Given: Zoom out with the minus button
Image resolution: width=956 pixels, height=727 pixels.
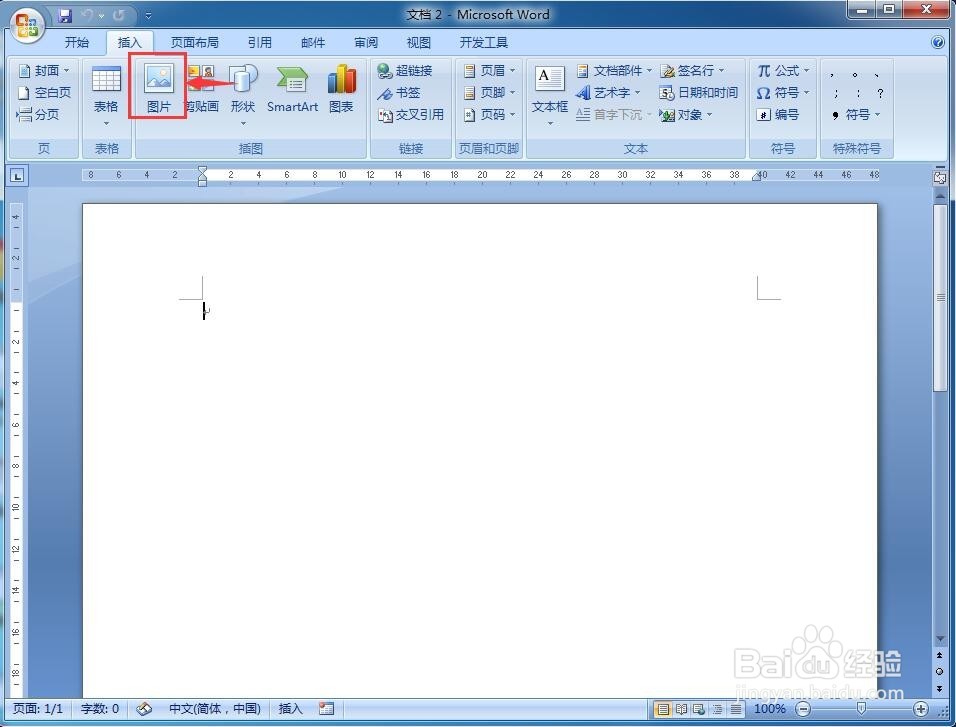Looking at the screenshot, I should 804,709.
